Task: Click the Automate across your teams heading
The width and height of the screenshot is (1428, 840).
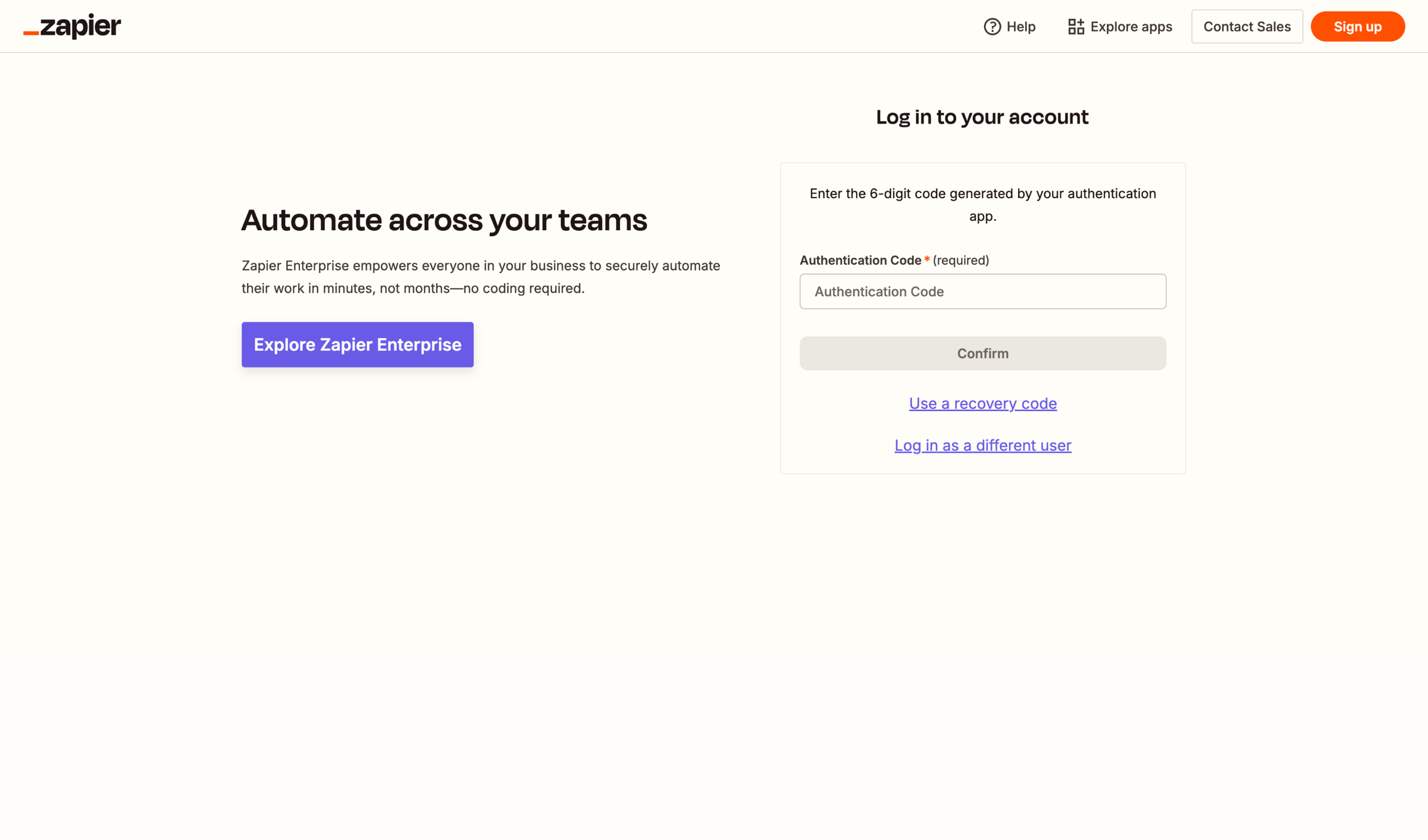Action: 444,220
